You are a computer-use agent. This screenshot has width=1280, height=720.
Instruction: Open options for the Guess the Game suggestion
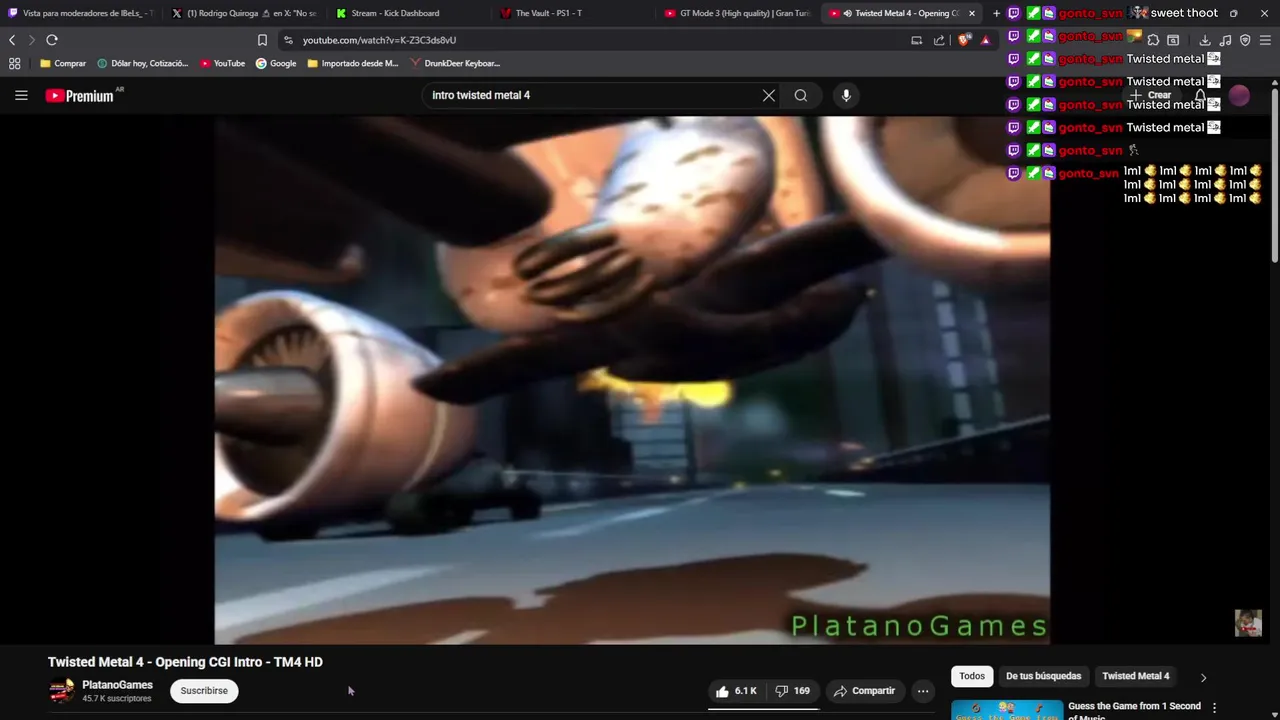pyautogui.click(x=1214, y=708)
